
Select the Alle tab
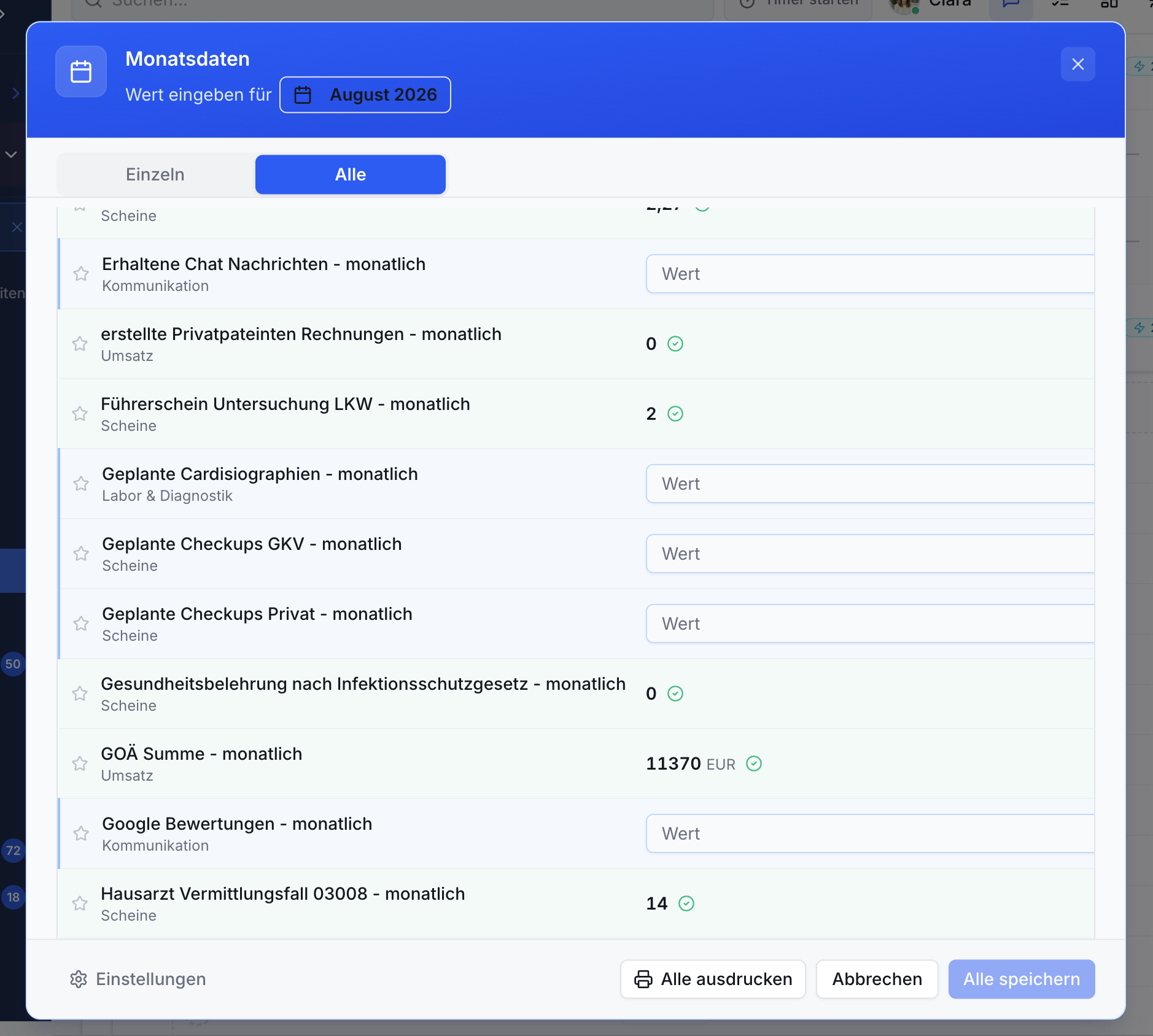(351, 174)
